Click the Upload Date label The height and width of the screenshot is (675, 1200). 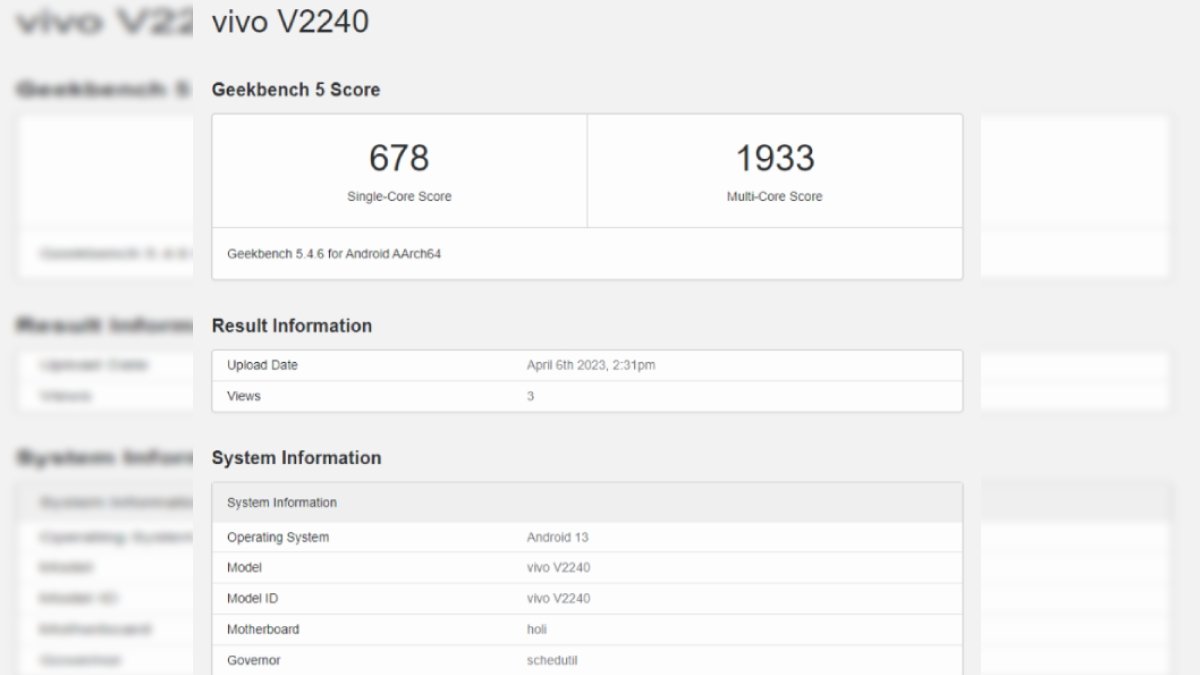[x=262, y=365]
